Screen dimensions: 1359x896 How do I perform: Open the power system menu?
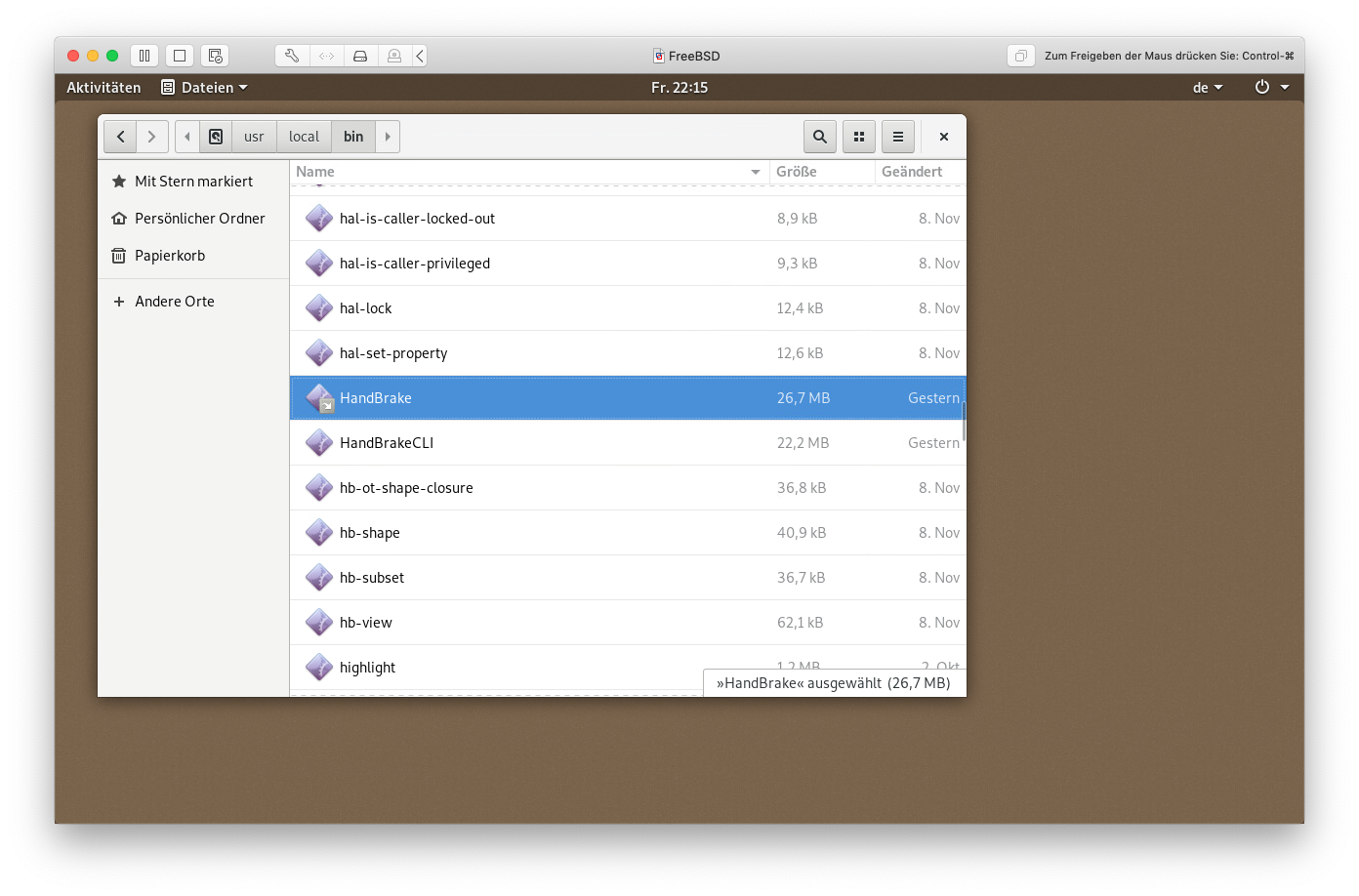pos(1271,87)
